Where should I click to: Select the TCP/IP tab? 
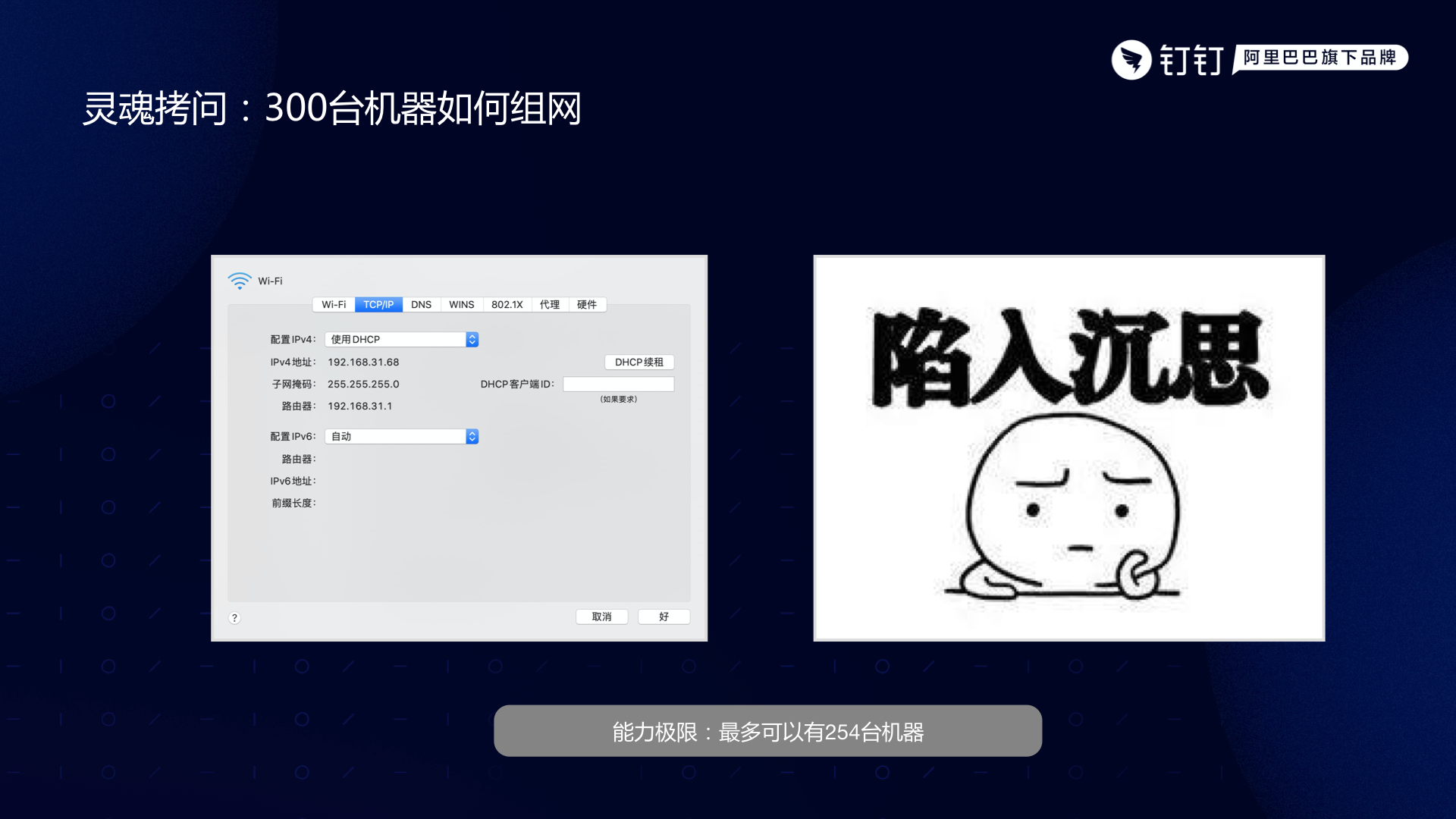378,305
